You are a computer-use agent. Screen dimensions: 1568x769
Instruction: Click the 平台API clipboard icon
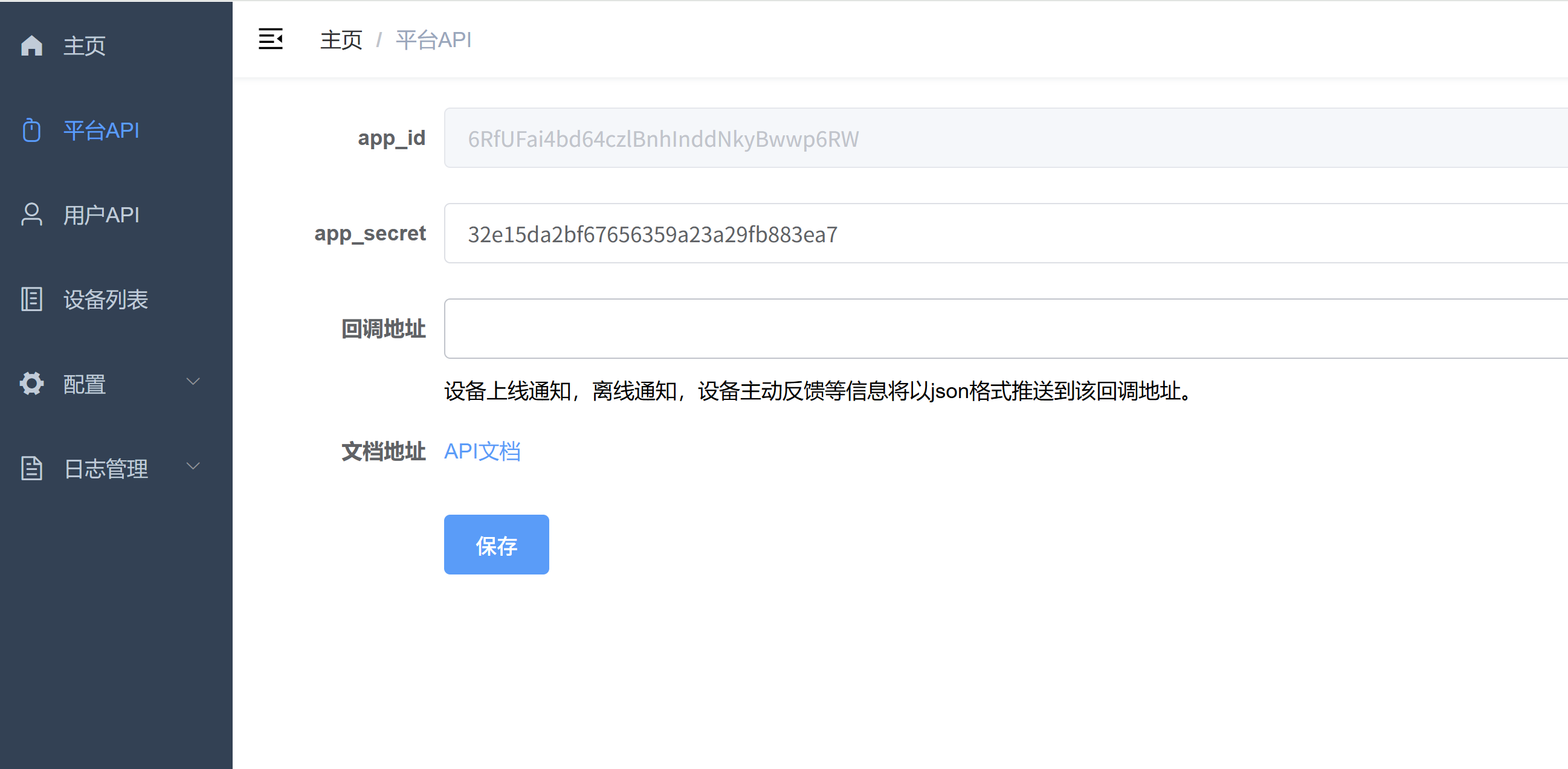click(x=31, y=130)
